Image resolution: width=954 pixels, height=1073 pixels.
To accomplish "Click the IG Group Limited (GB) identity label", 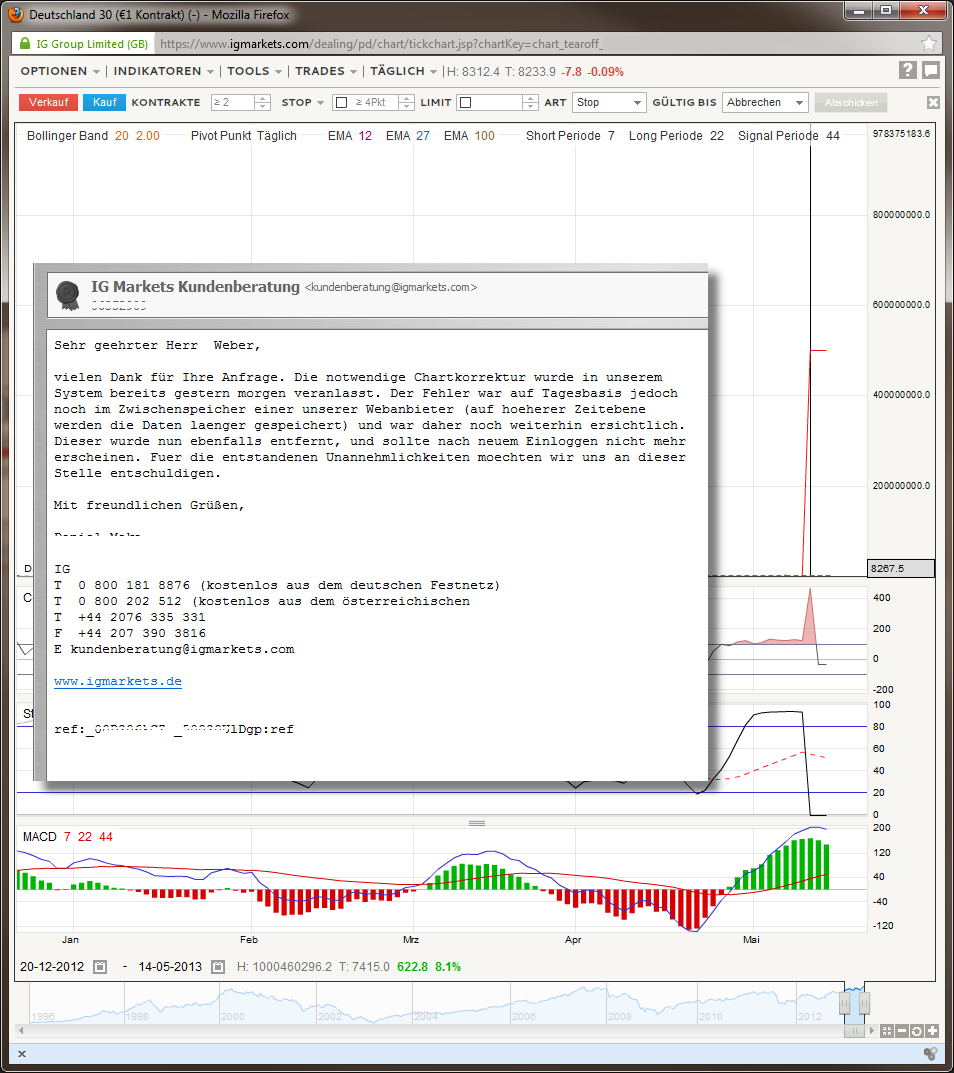I will tap(92, 44).
